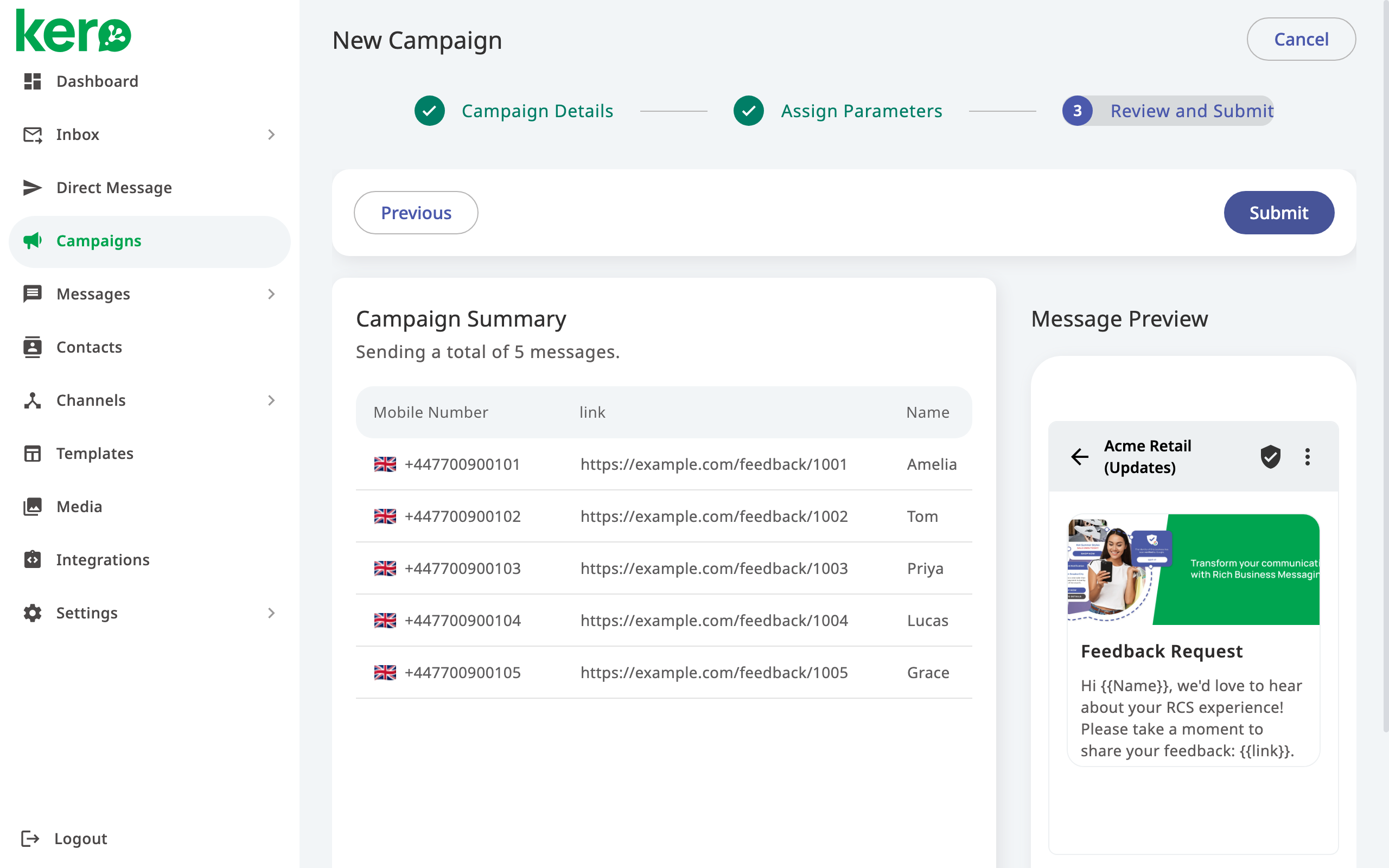Open the Templates layout icon
Screen dimensions: 1389x868
coord(32,454)
